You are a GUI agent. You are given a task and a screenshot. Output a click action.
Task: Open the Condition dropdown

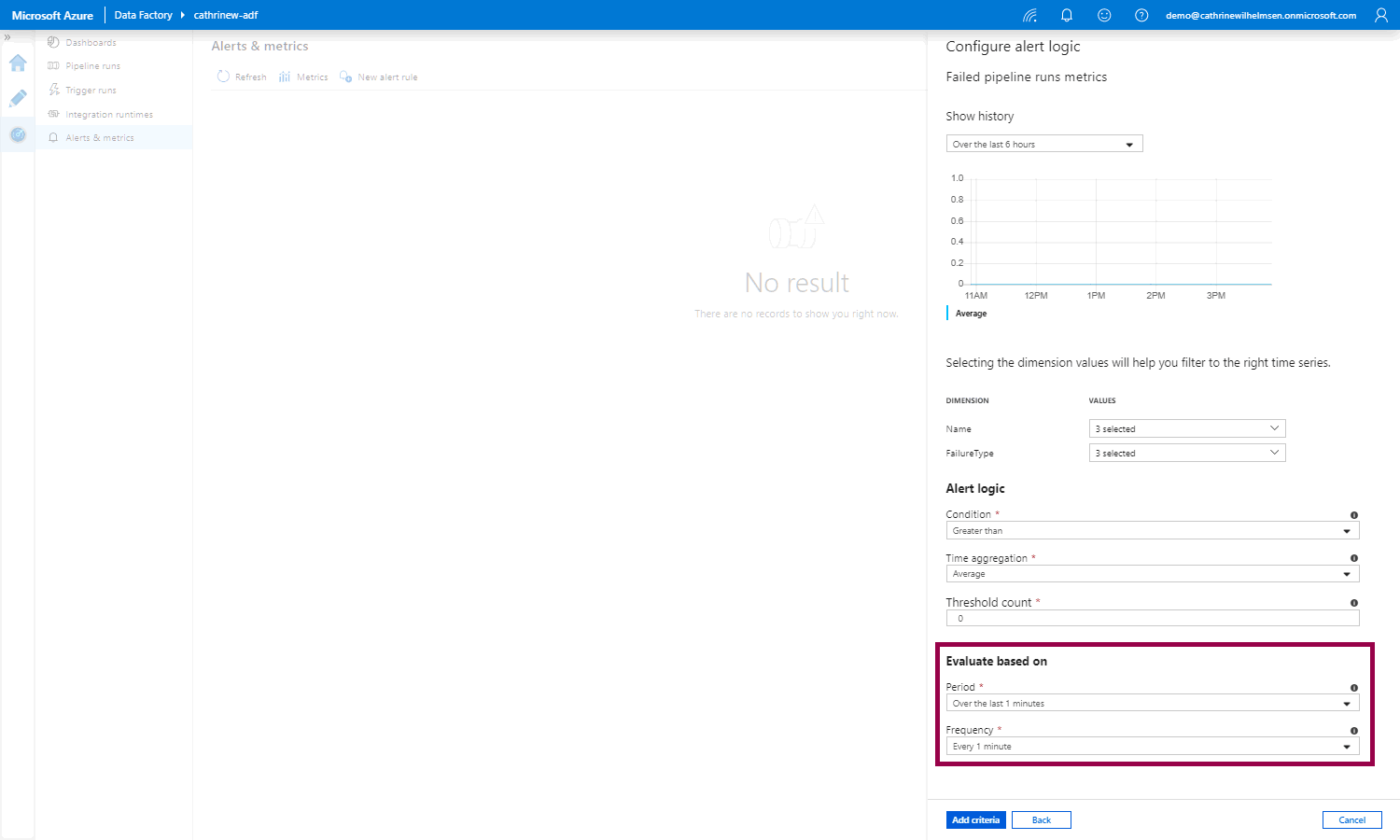[1152, 531]
